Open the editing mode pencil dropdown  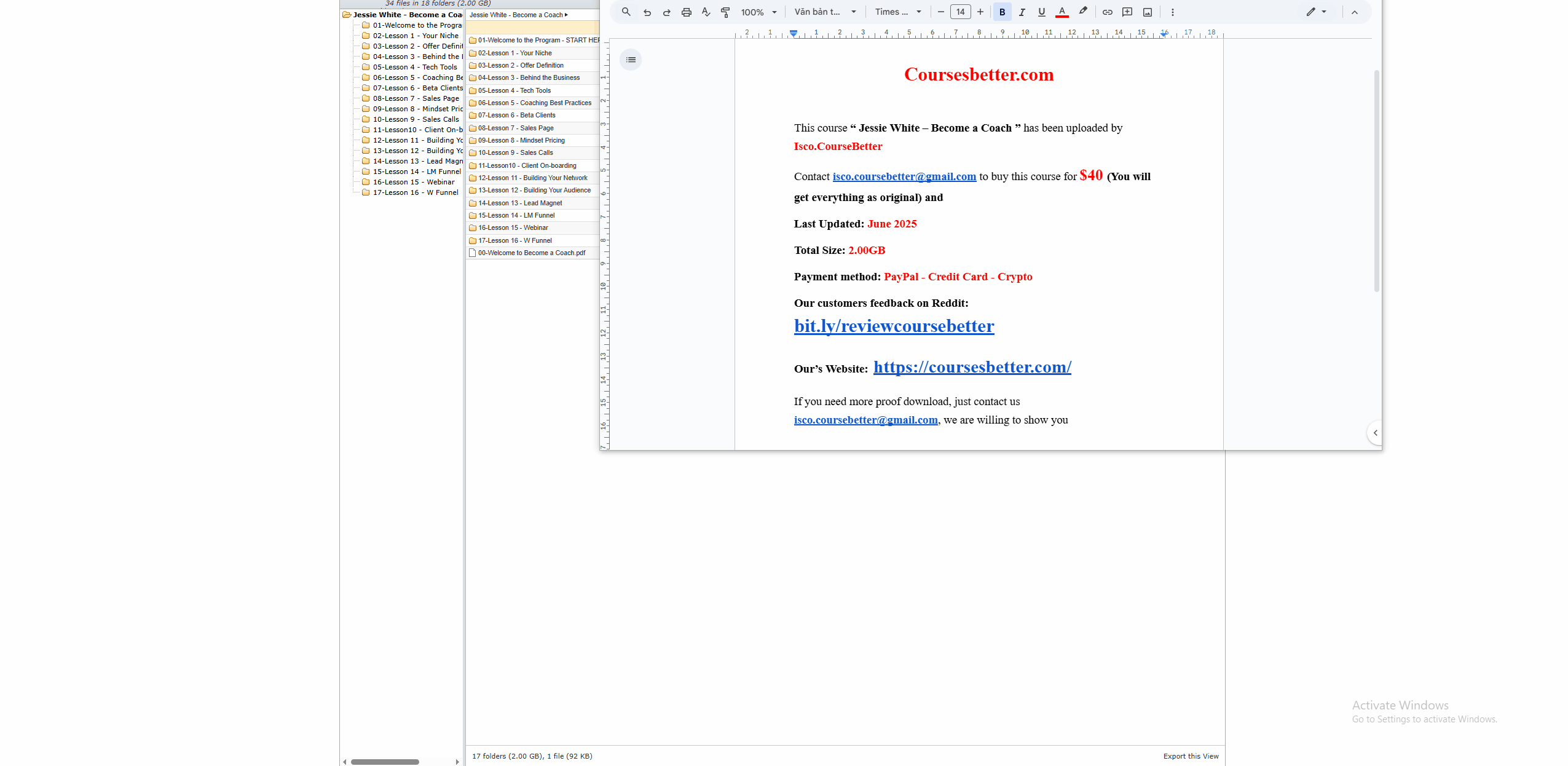click(x=1316, y=12)
